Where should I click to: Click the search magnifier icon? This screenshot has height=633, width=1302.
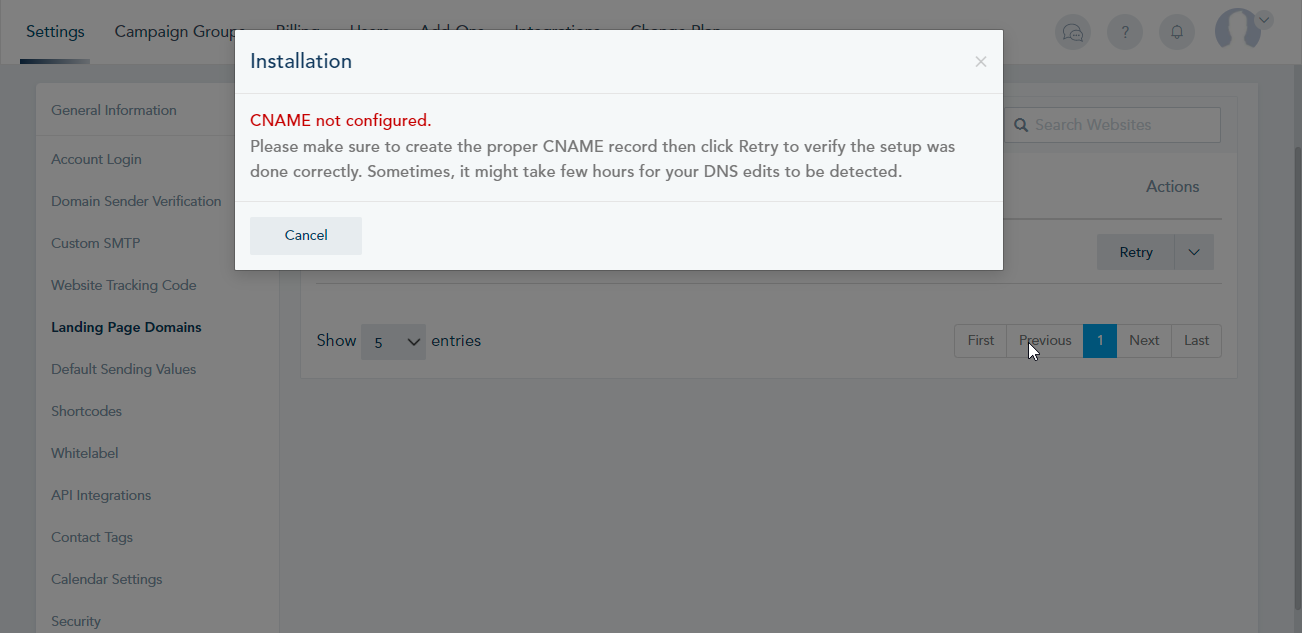point(1021,125)
